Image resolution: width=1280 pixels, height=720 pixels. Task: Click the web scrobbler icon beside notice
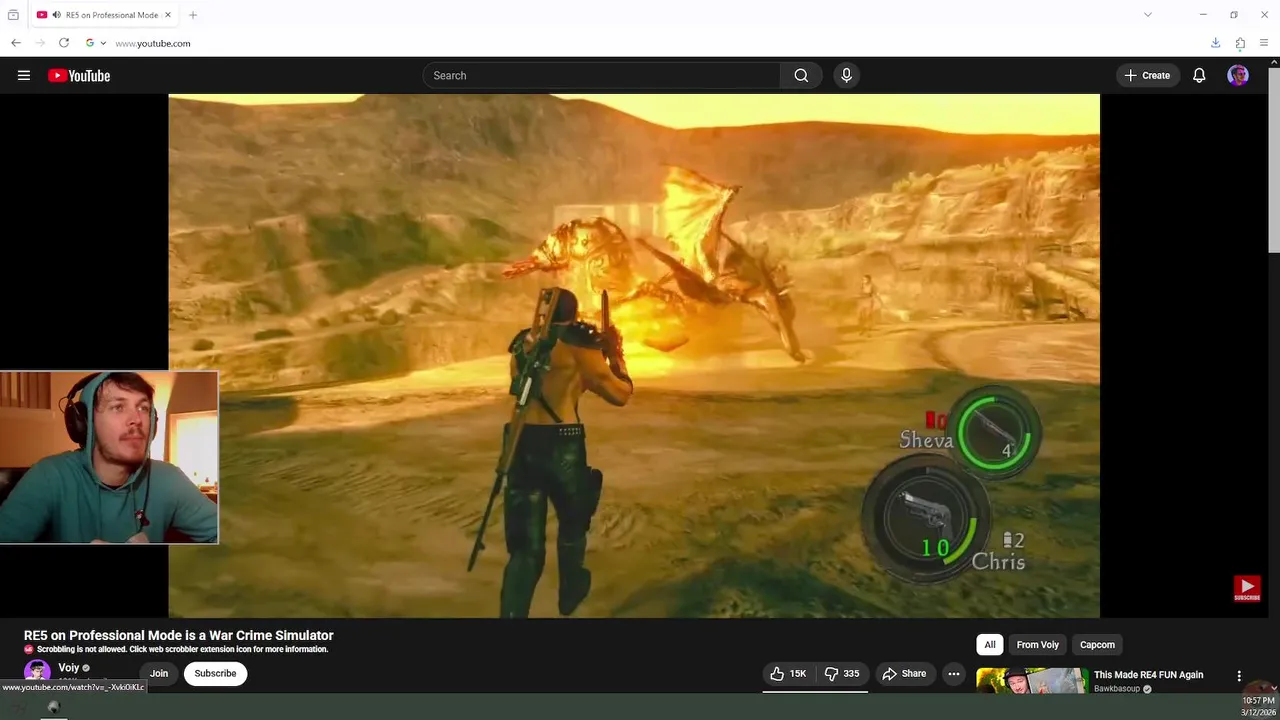29,649
